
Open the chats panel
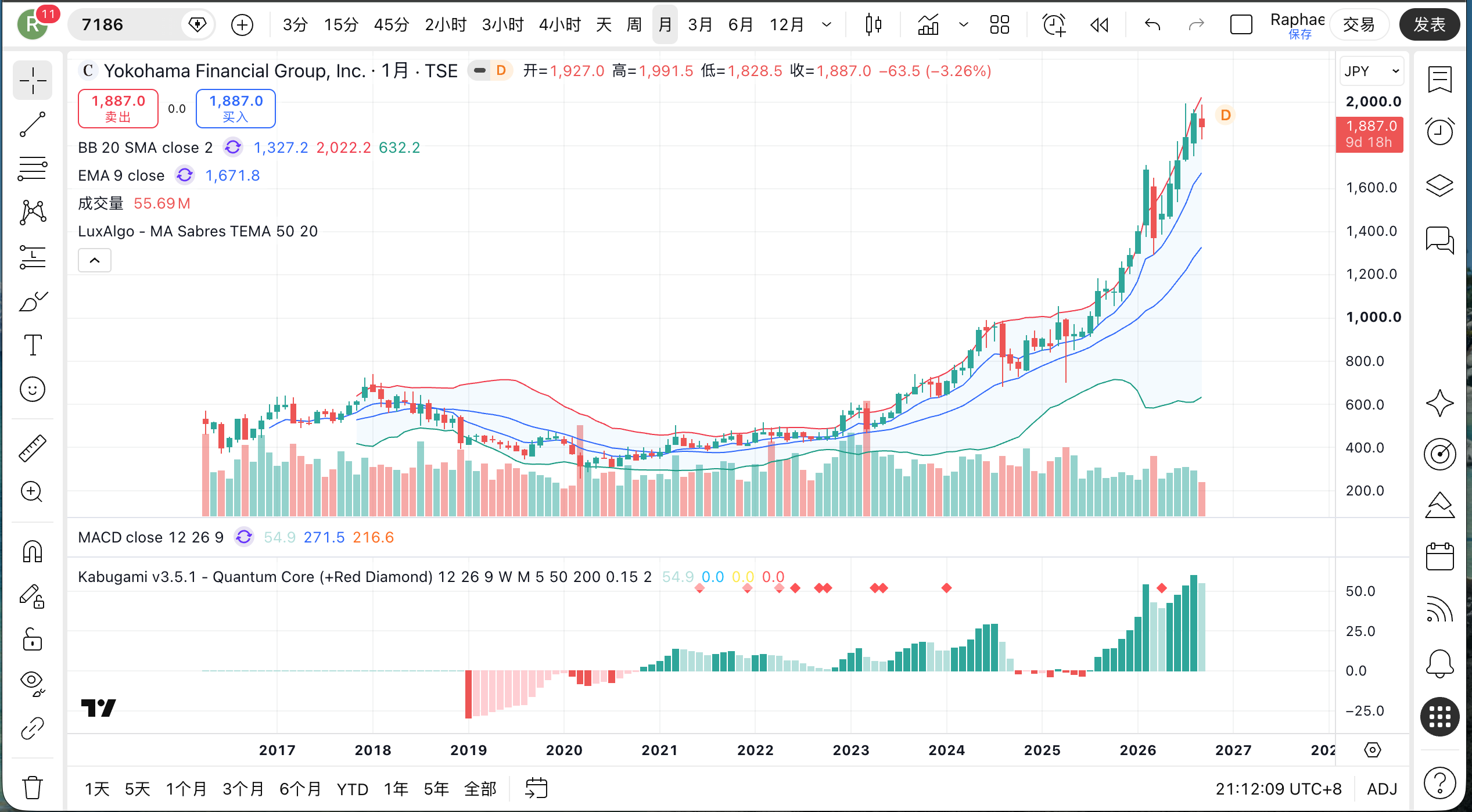(1440, 239)
